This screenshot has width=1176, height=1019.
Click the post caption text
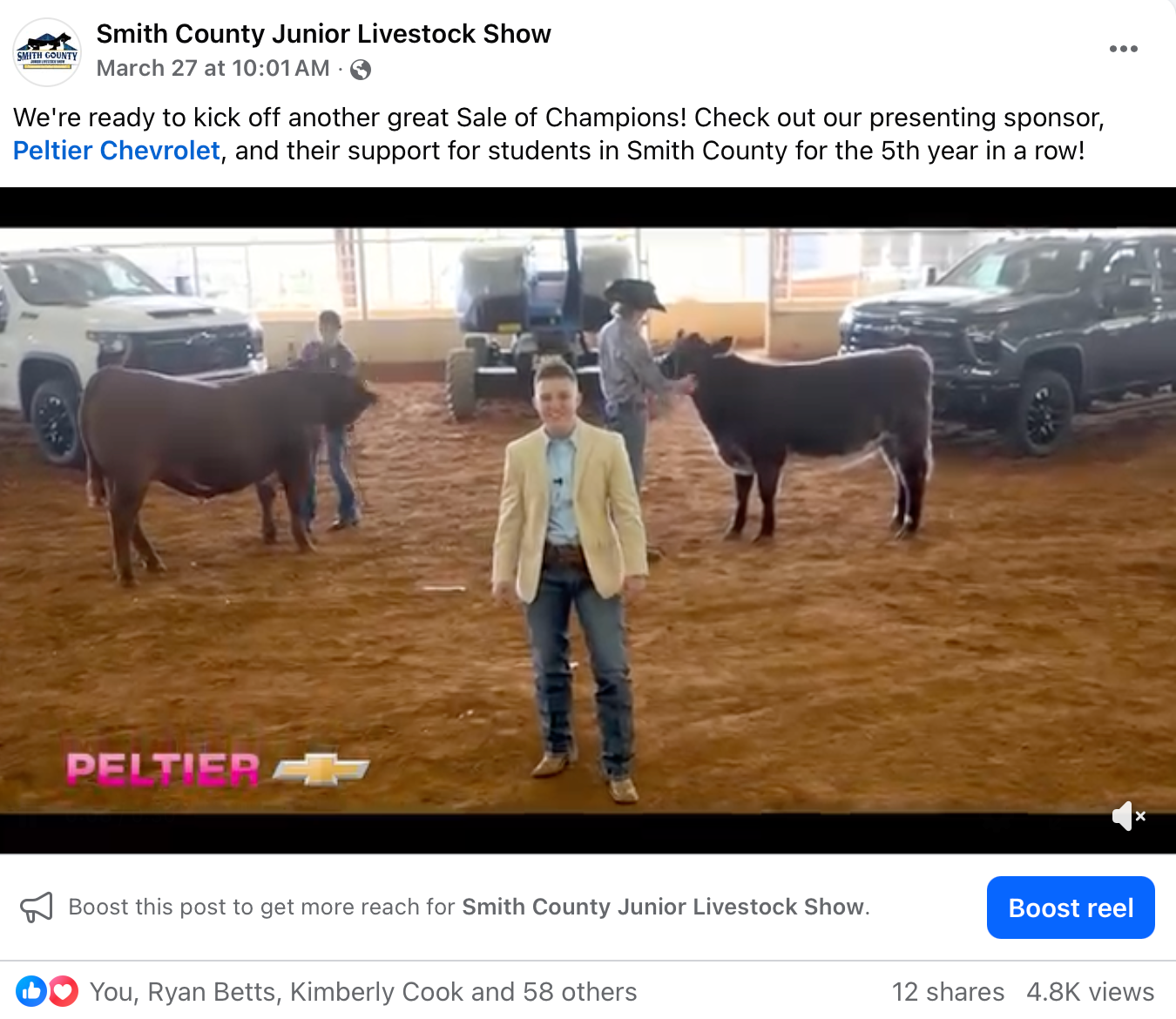[558, 134]
